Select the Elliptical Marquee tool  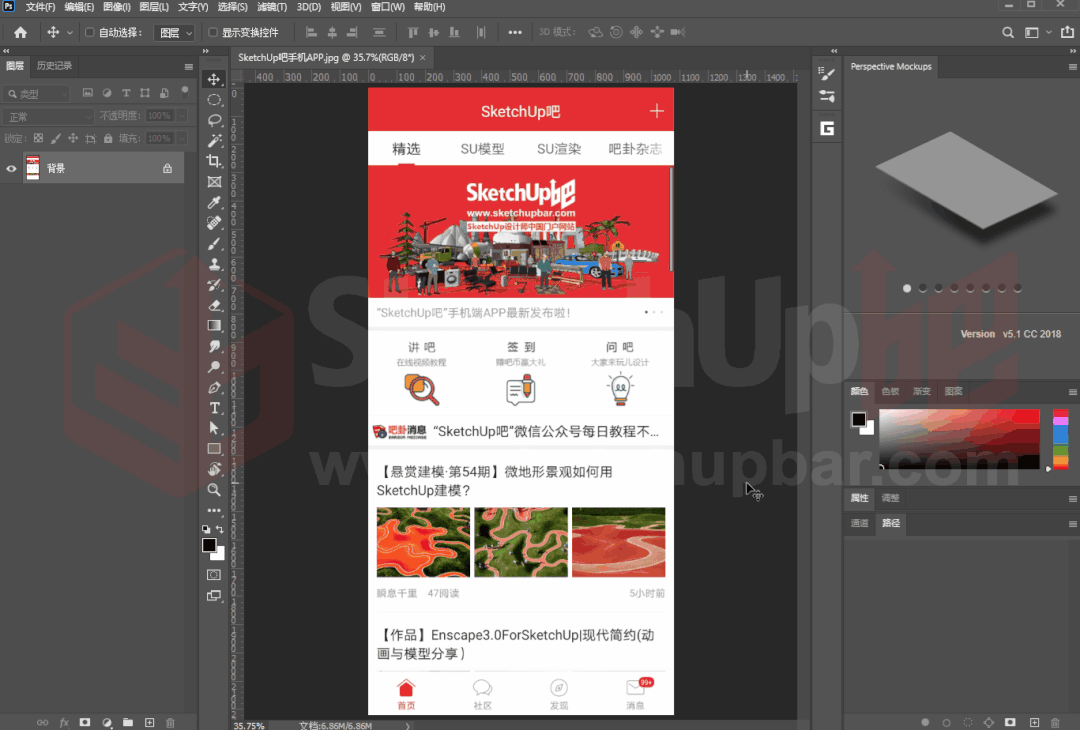tap(214, 100)
